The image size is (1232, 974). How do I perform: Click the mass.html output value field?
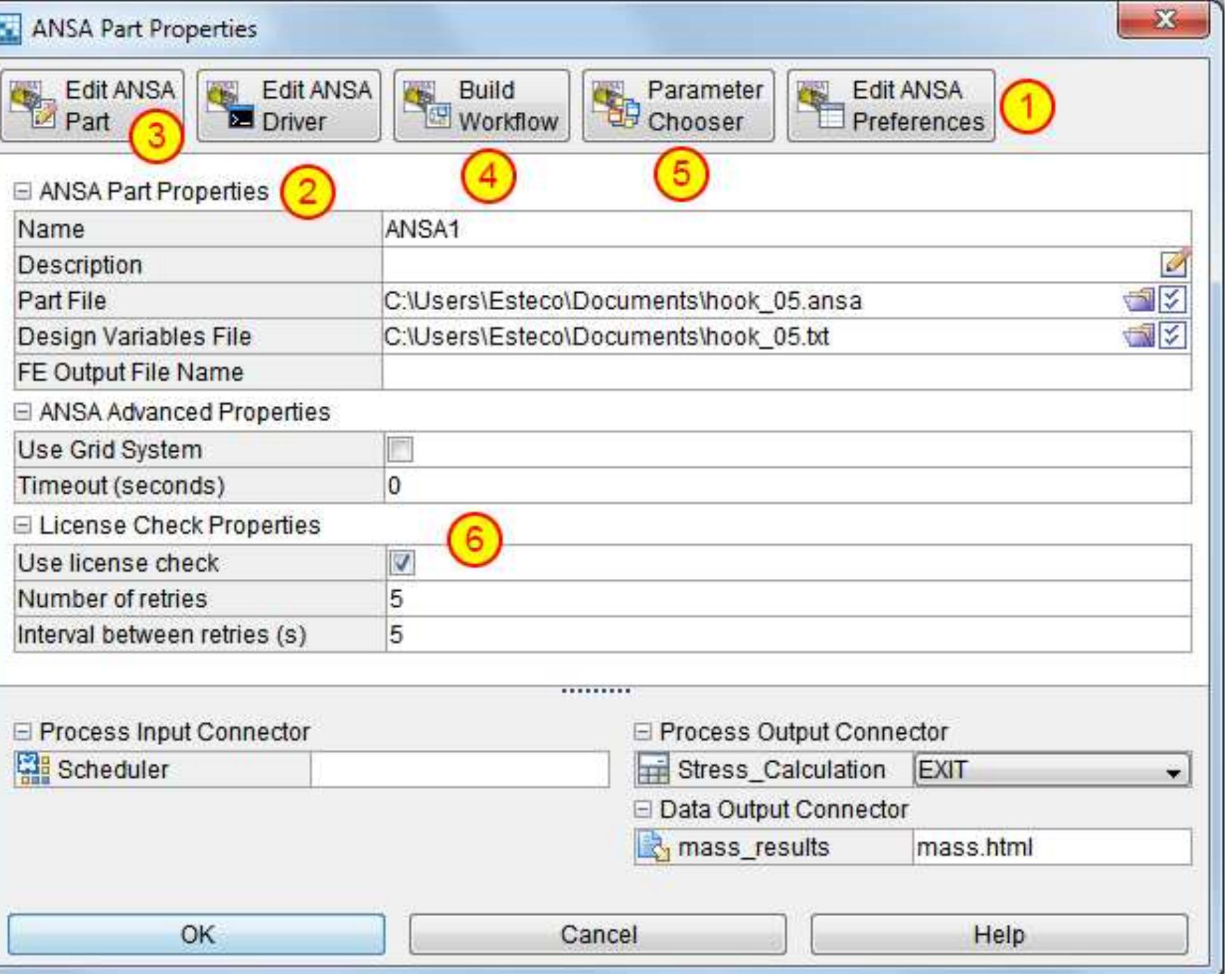point(1052,846)
